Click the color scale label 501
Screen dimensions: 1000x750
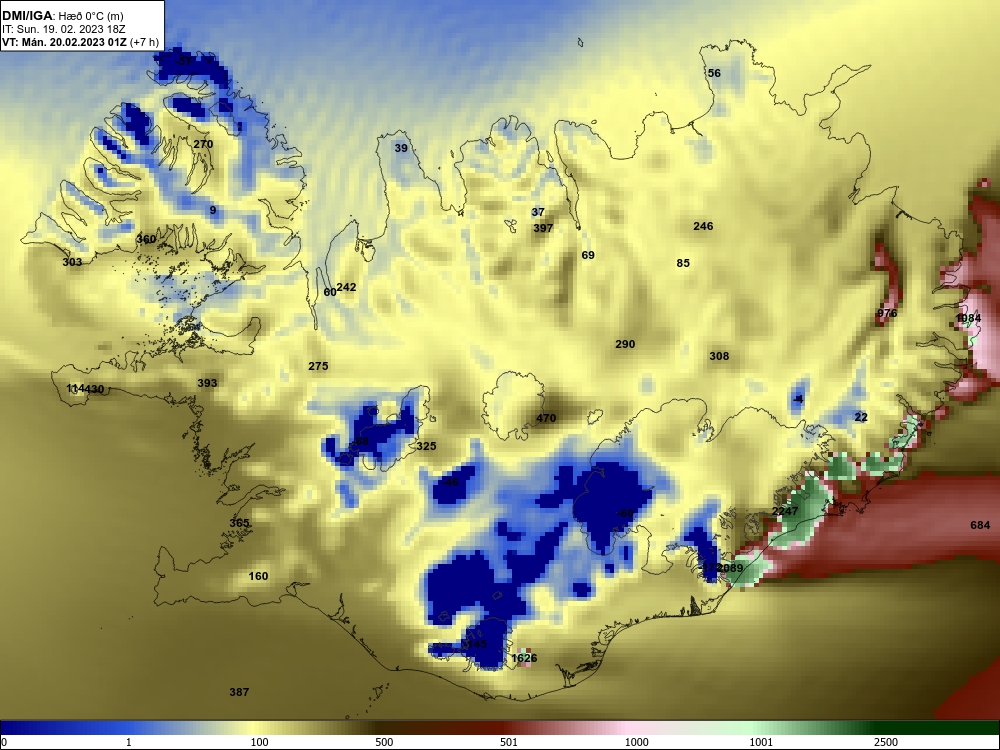point(509,742)
